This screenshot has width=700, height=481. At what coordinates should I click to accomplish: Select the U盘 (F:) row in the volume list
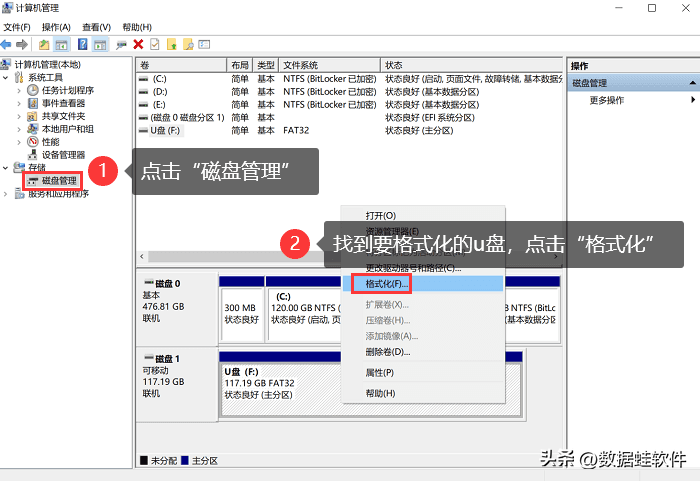(x=350, y=131)
